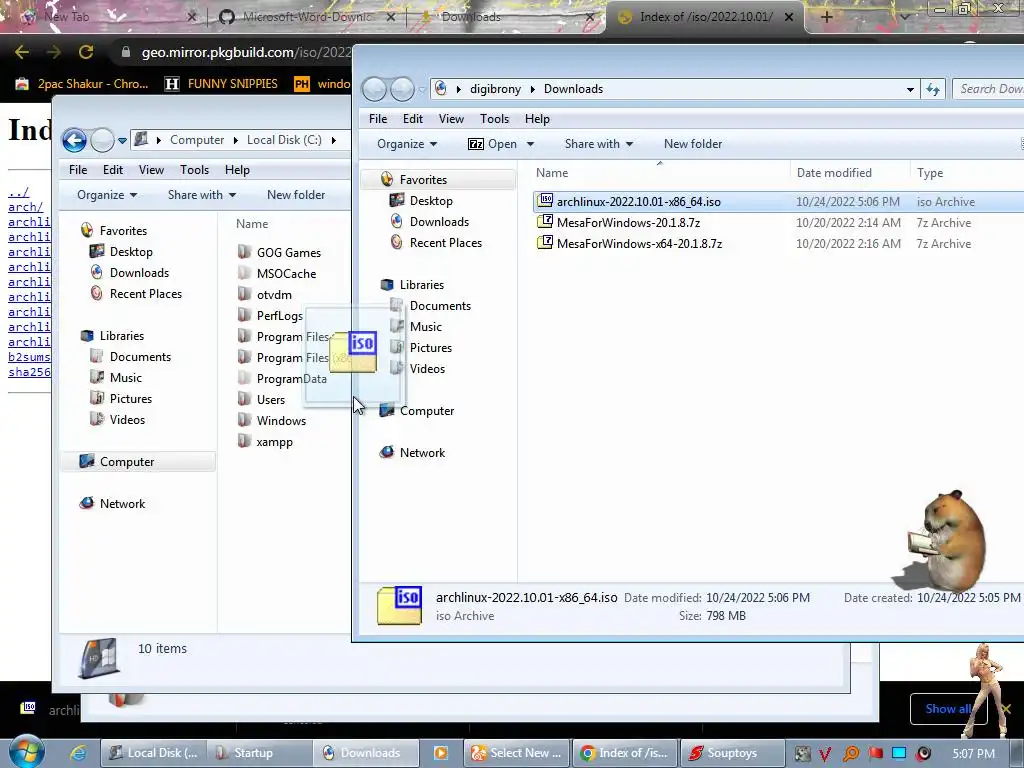This screenshot has width=1024, height=768.
Task: Open Videos library in Downloads window
Action: tap(427, 368)
